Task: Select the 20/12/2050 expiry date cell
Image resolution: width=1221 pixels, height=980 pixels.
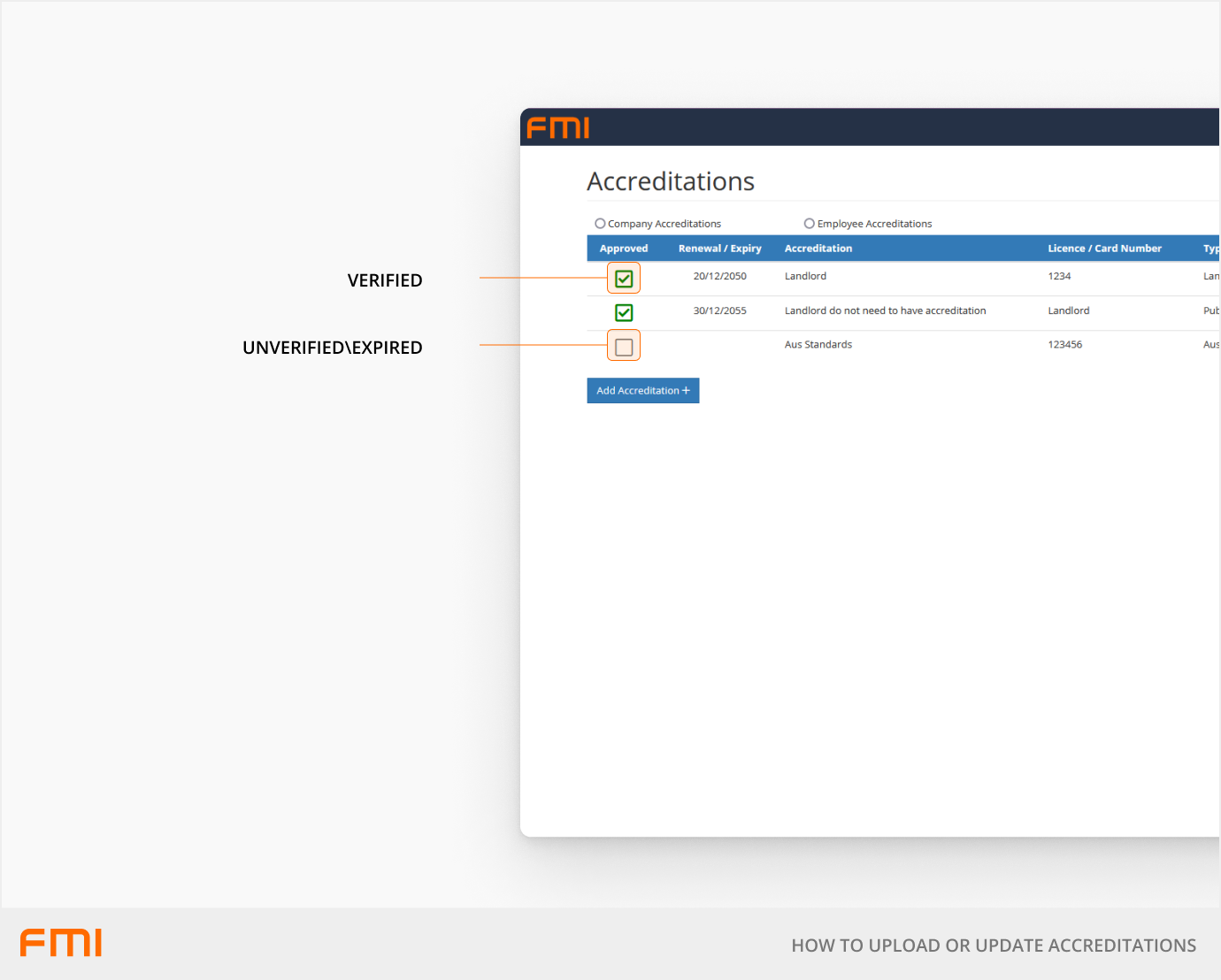Action: [x=719, y=276]
